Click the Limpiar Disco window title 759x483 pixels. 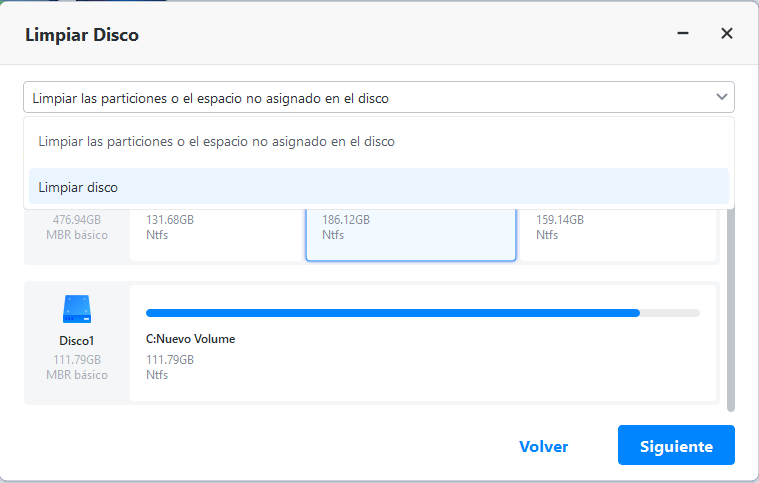[x=82, y=35]
